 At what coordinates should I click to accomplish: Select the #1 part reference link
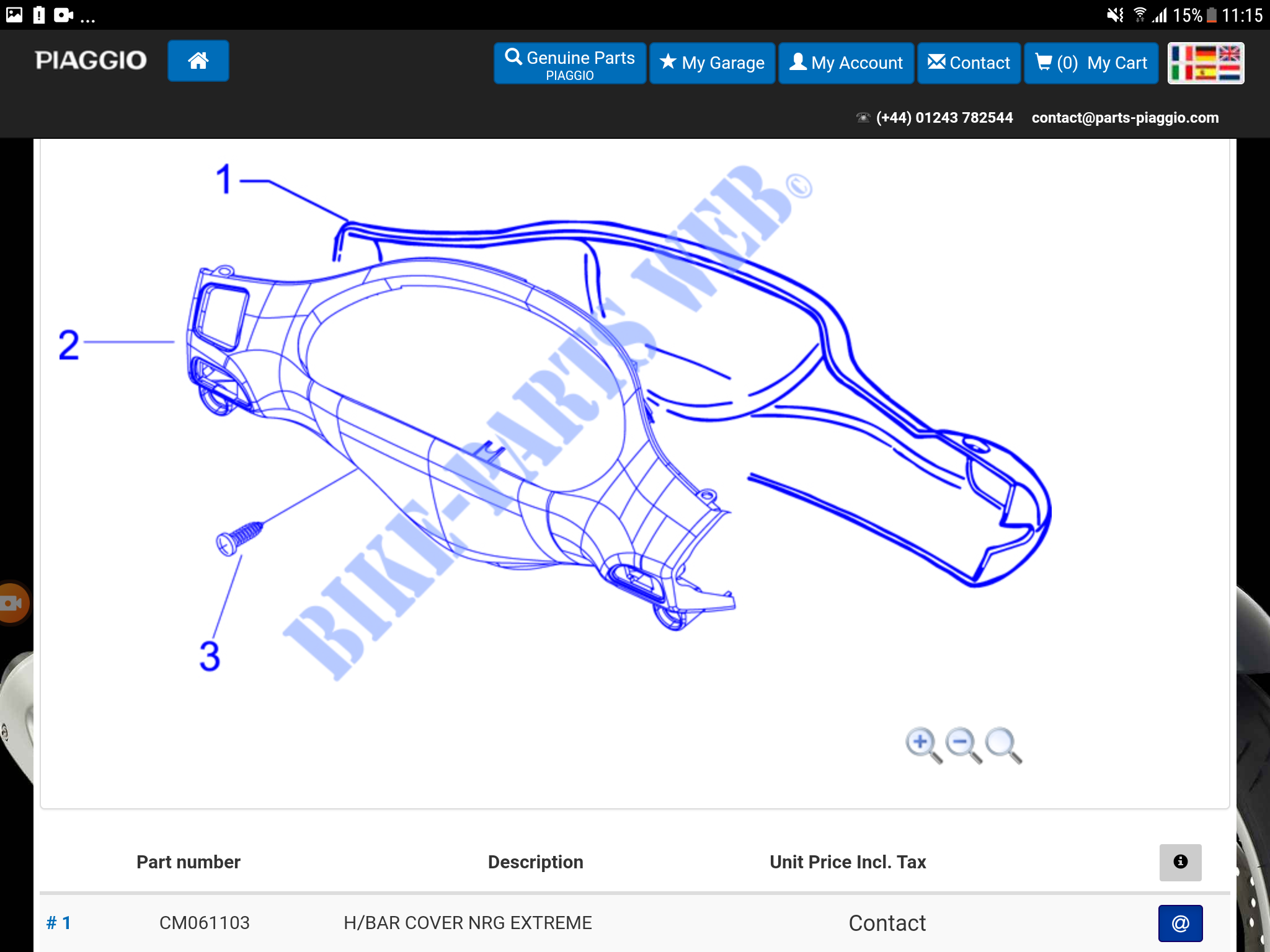tap(59, 923)
